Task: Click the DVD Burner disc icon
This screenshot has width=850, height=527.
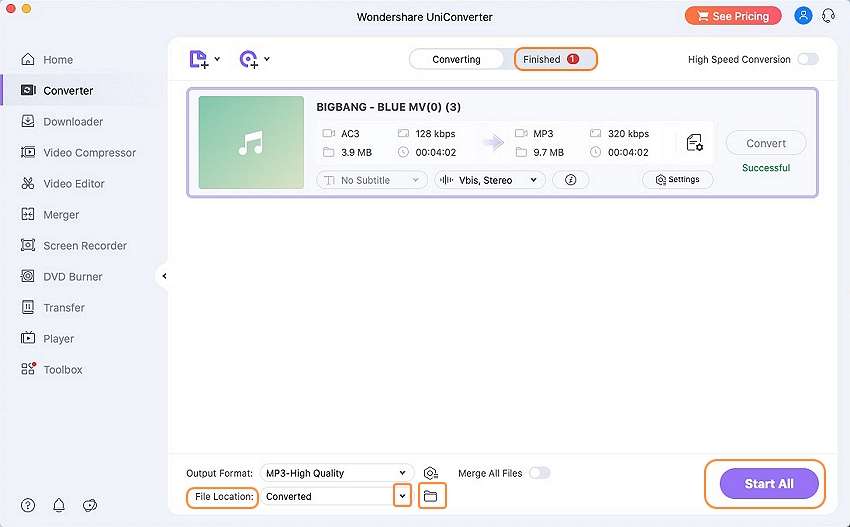Action: pos(28,276)
